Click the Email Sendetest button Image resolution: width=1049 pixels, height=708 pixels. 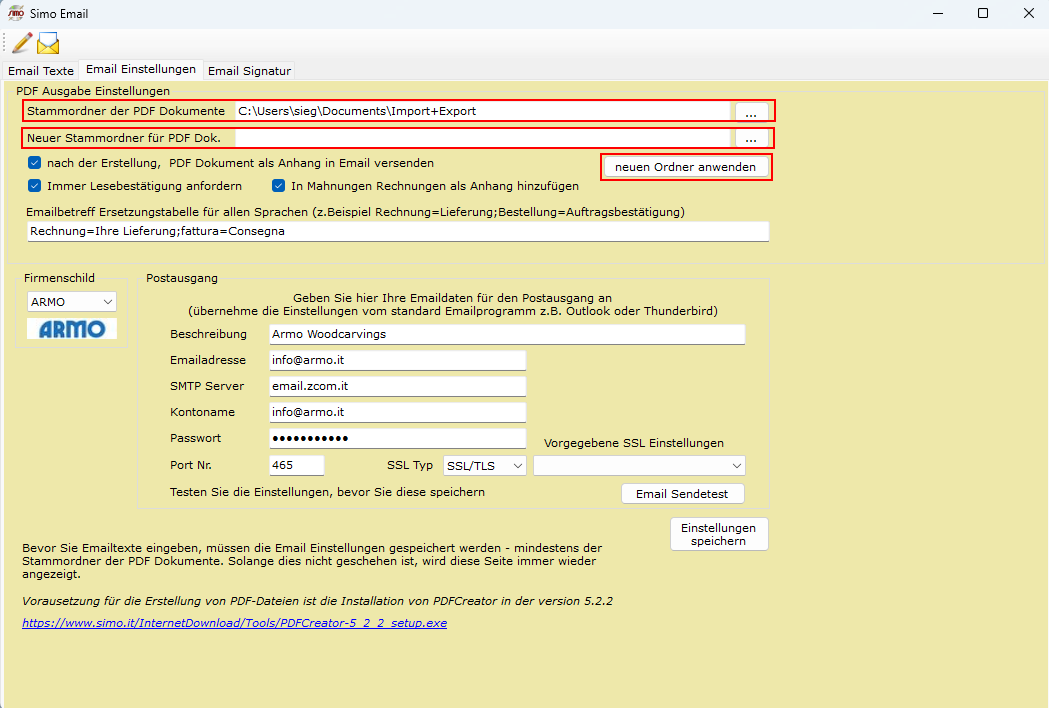(682, 493)
